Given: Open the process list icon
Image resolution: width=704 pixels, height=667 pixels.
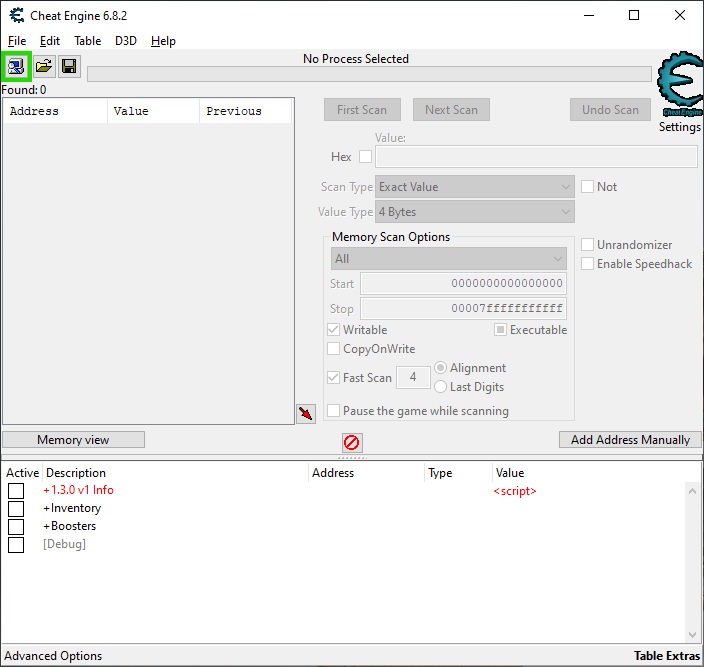Looking at the screenshot, I should coord(16,67).
